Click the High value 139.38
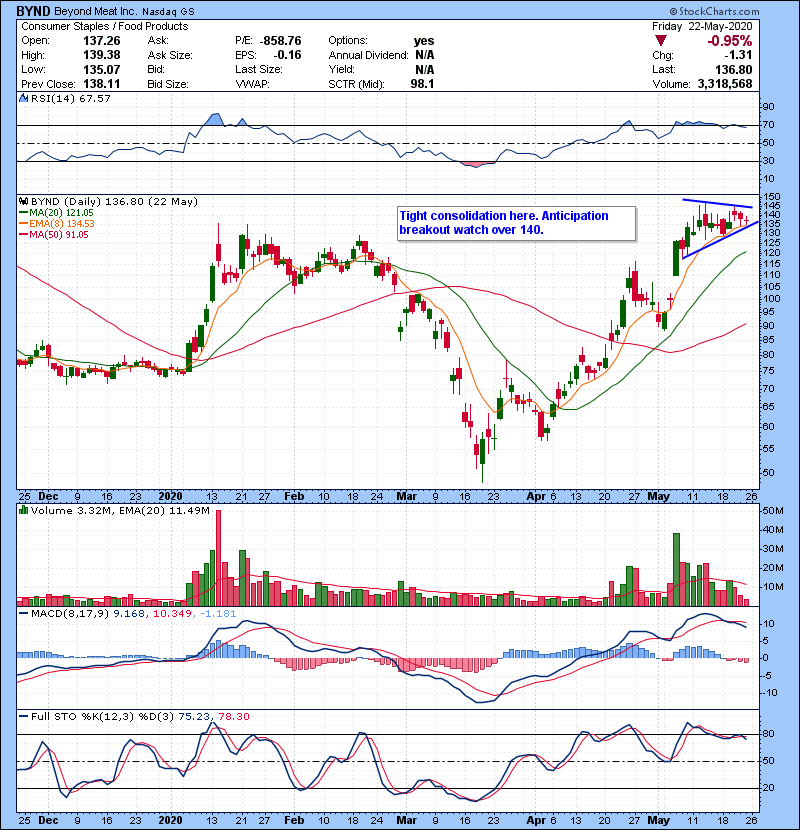 pos(102,55)
